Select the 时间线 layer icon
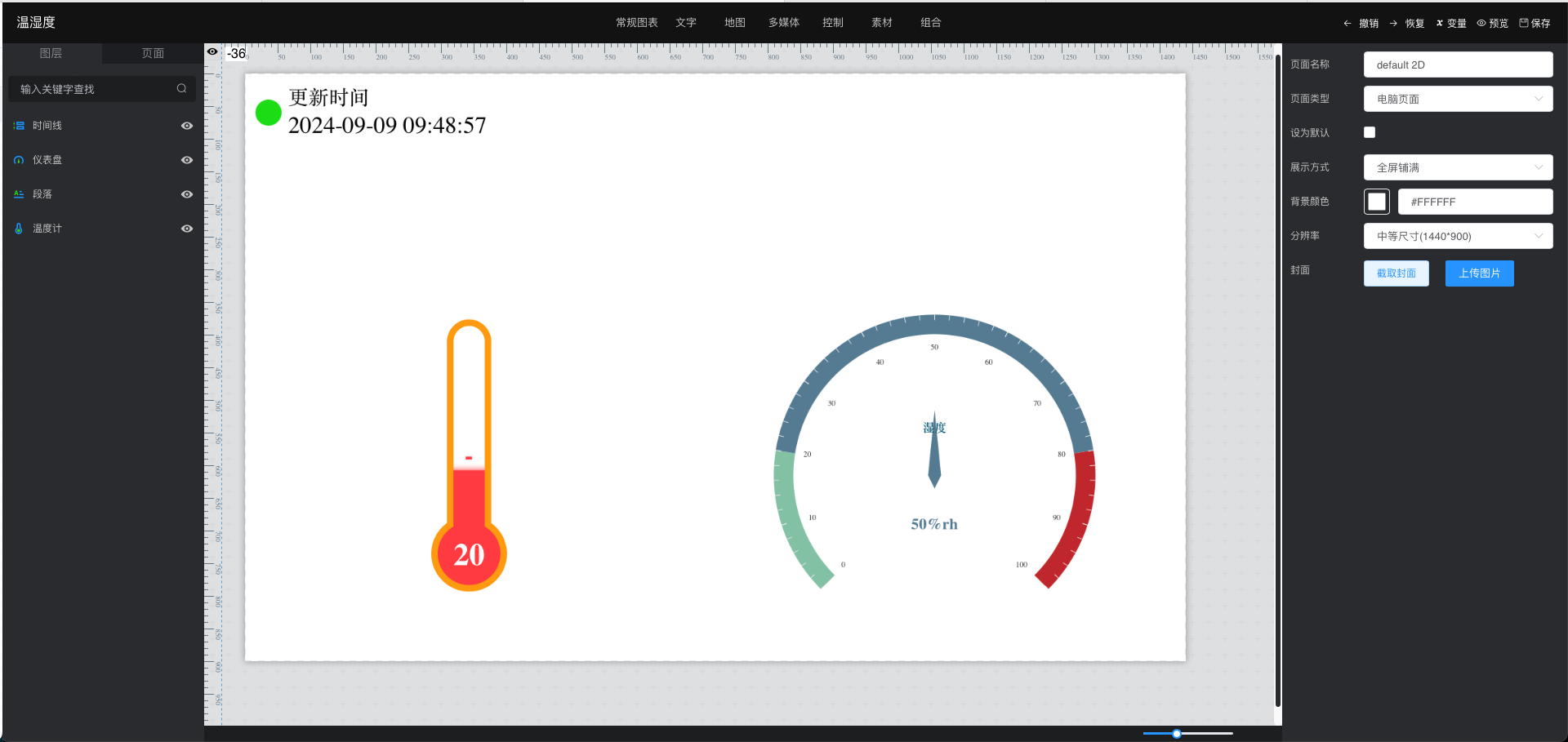1568x742 pixels. [19, 126]
